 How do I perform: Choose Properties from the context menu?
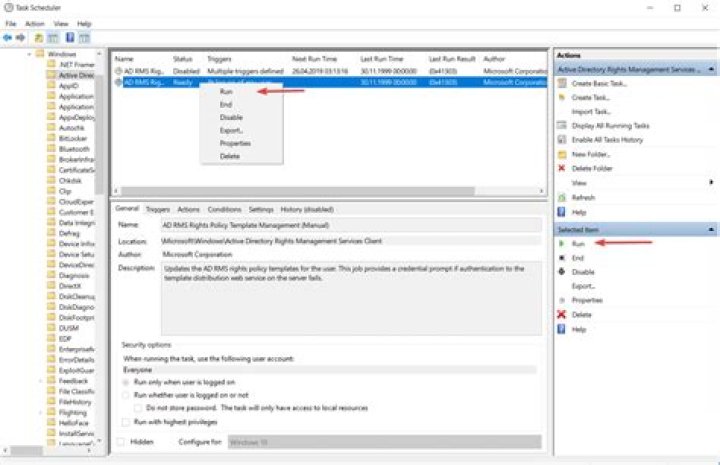point(242,143)
